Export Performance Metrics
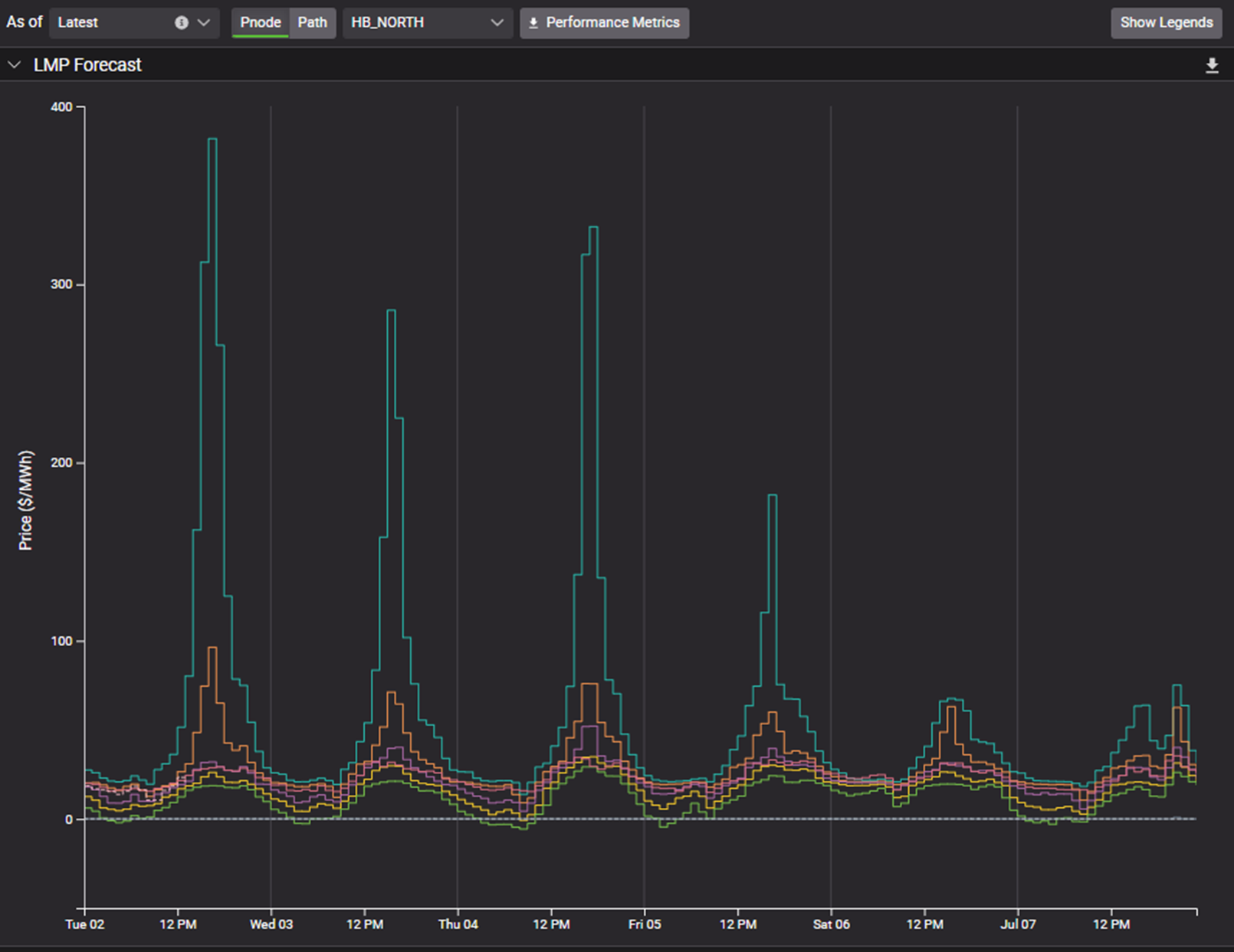 [x=604, y=23]
